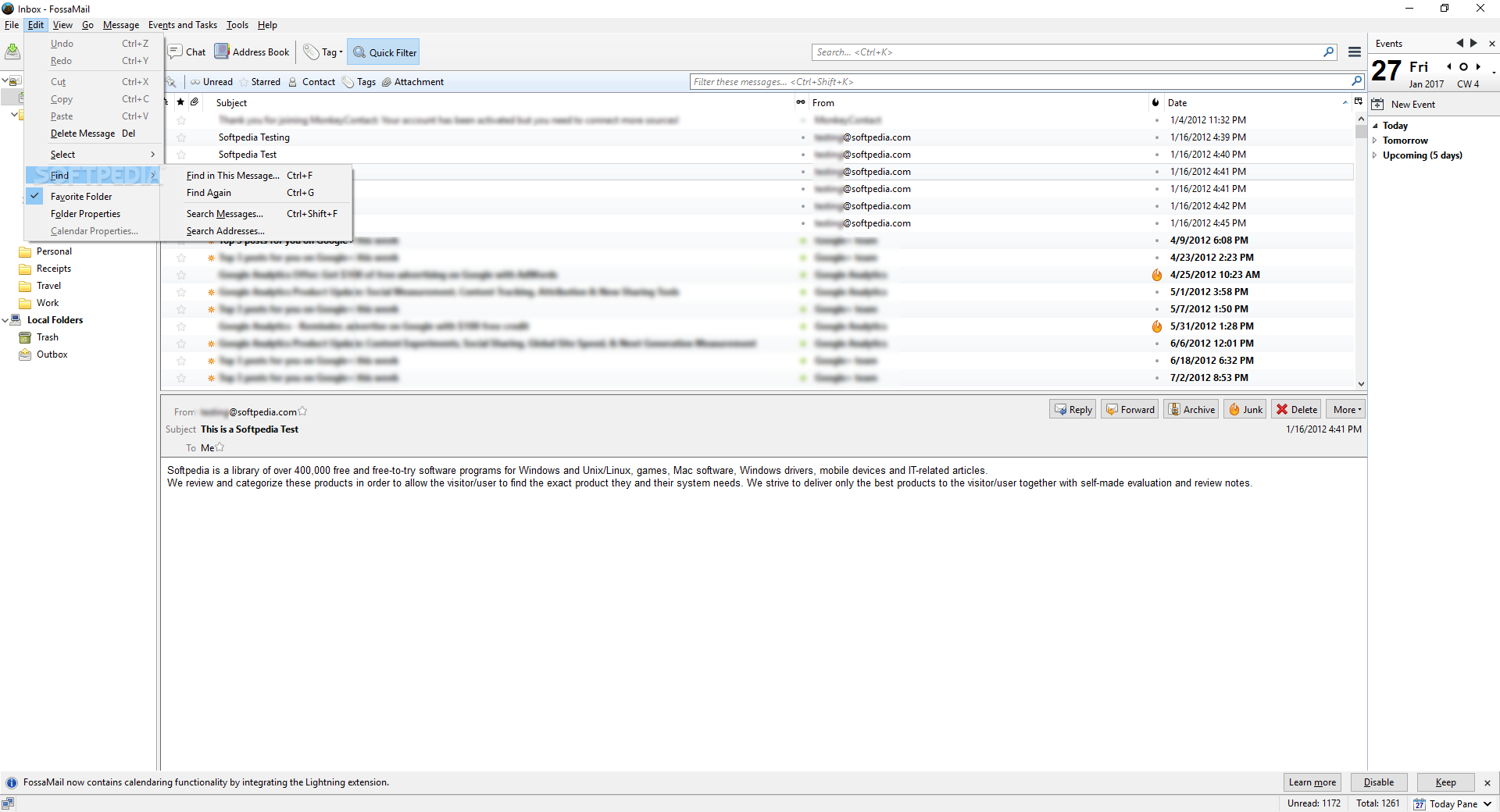Toggle the Unread quick filter
Image resolution: width=1500 pixels, height=812 pixels.
pyautogui.click(x=212, y=82)
